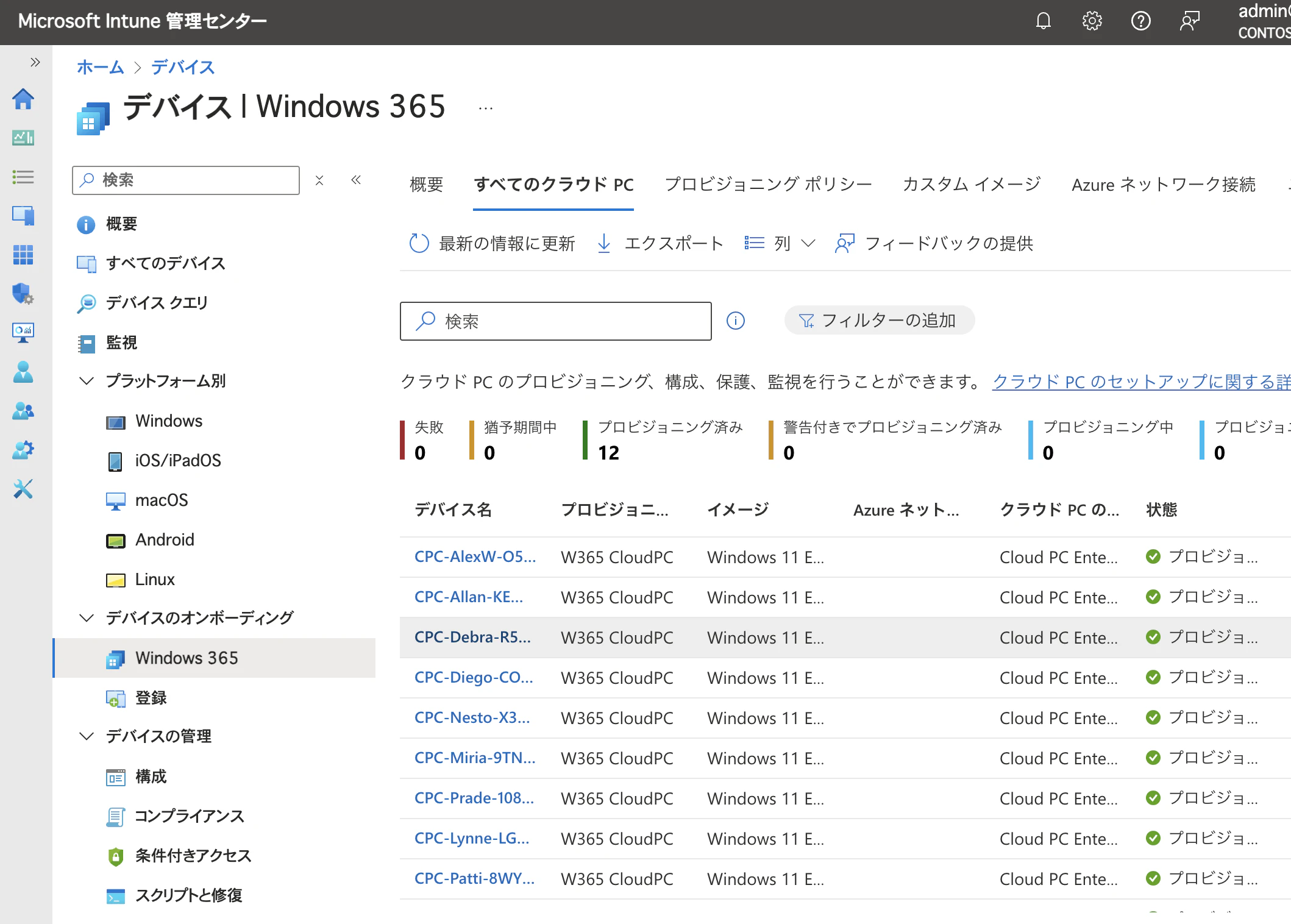The width and height of the screenshot is (1291, 924).
Task: Click the help question mark icon
Action: (x=1141, y=21)
